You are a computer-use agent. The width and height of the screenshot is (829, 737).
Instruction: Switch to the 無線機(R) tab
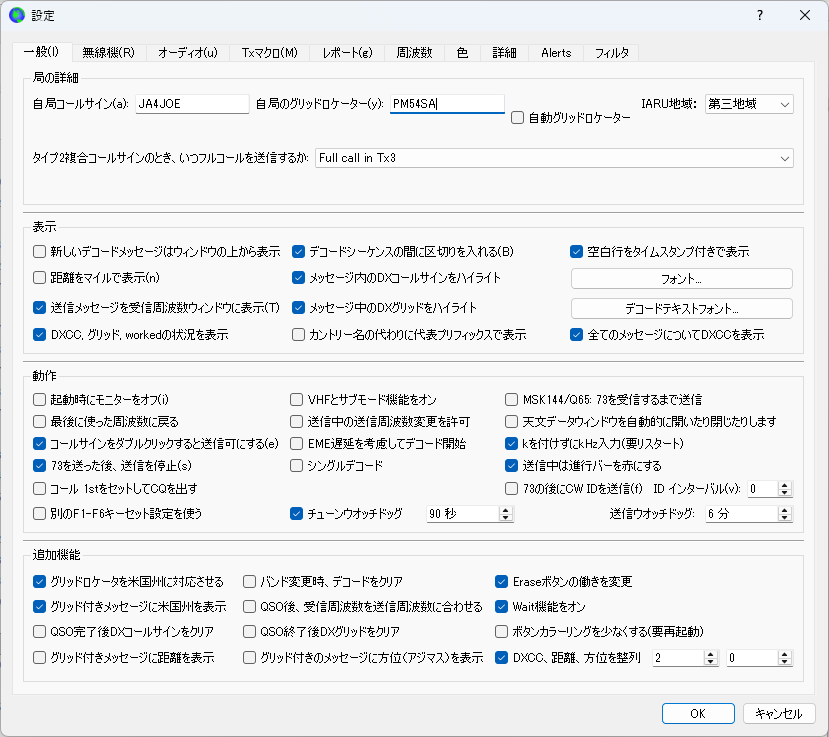tap(108, 53)
